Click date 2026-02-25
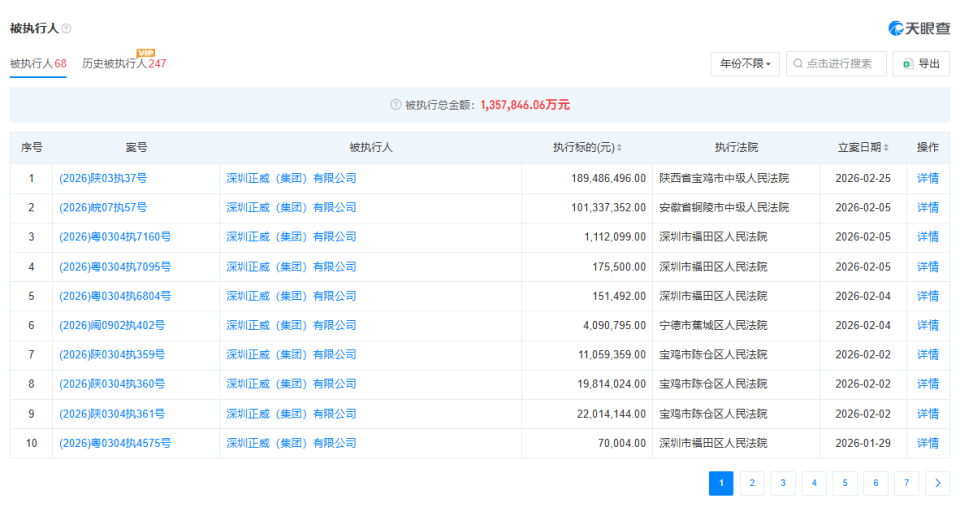The height and width of the screenshot is (516, 960). point(863,178)
